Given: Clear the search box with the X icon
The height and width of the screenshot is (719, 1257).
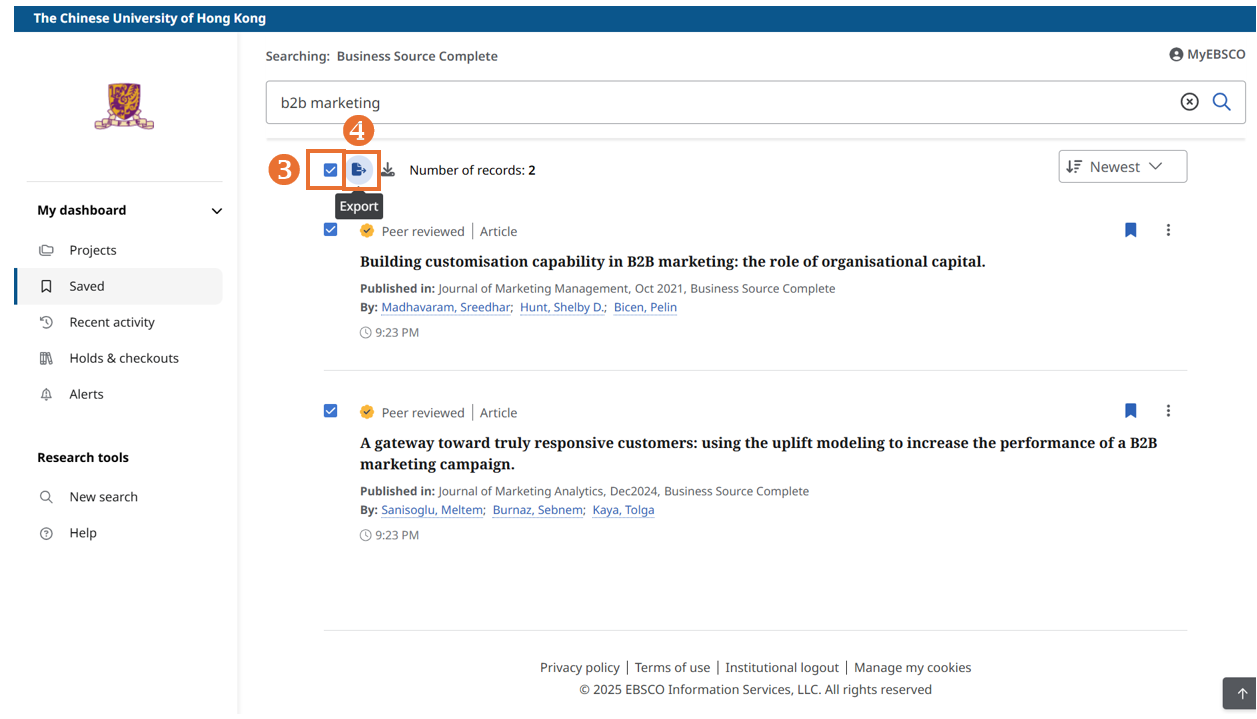Looking at the screenshot, I should pyautogui.click(x=1189, y=102).
